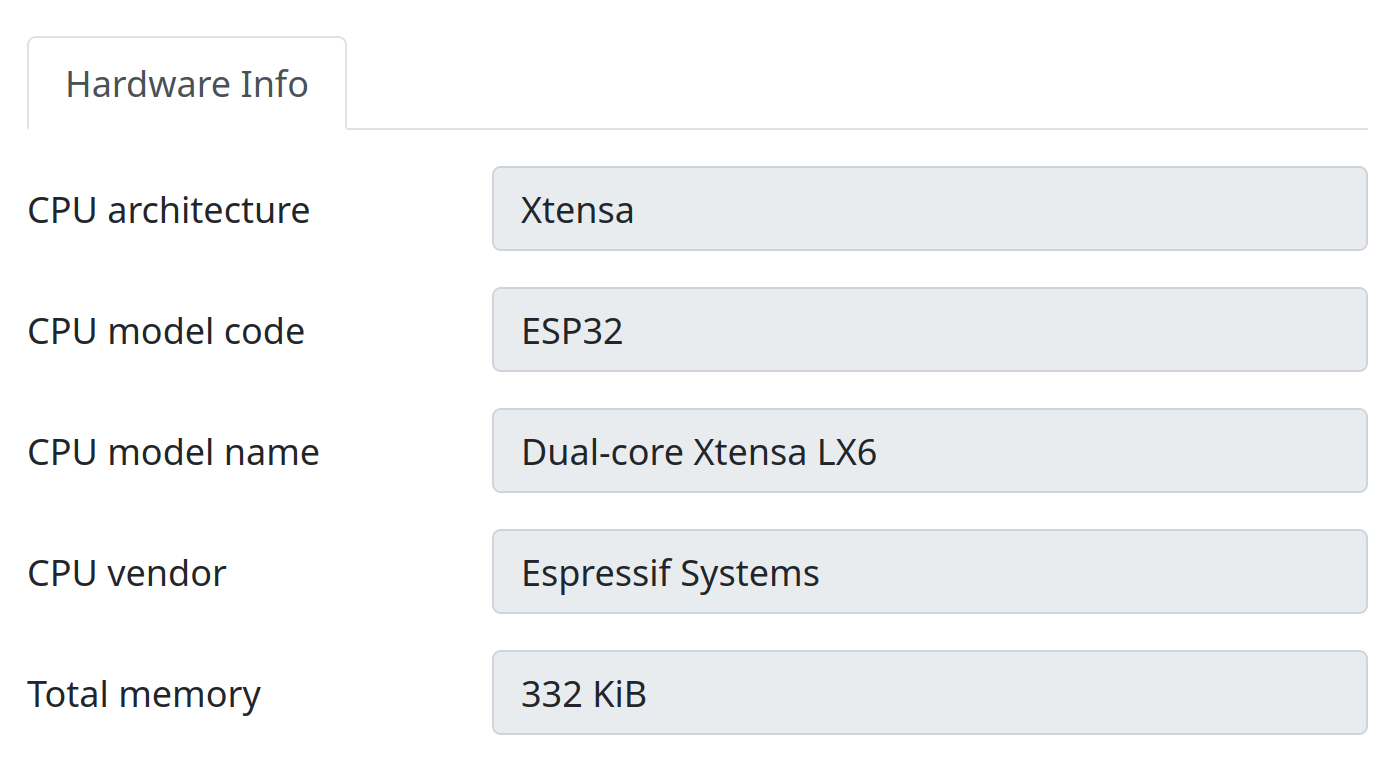Click the CPU vendor label
The height and width of the screenshot is (768, 1398).
[125, 572]
